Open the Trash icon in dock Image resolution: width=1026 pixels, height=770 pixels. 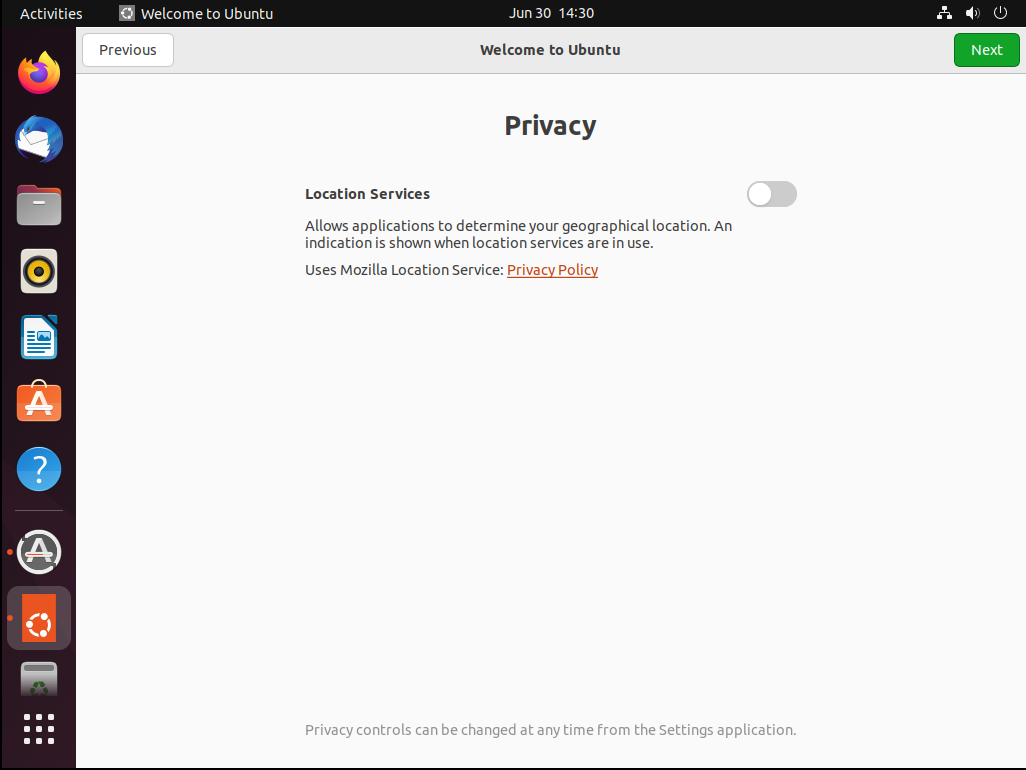point(39,678)
